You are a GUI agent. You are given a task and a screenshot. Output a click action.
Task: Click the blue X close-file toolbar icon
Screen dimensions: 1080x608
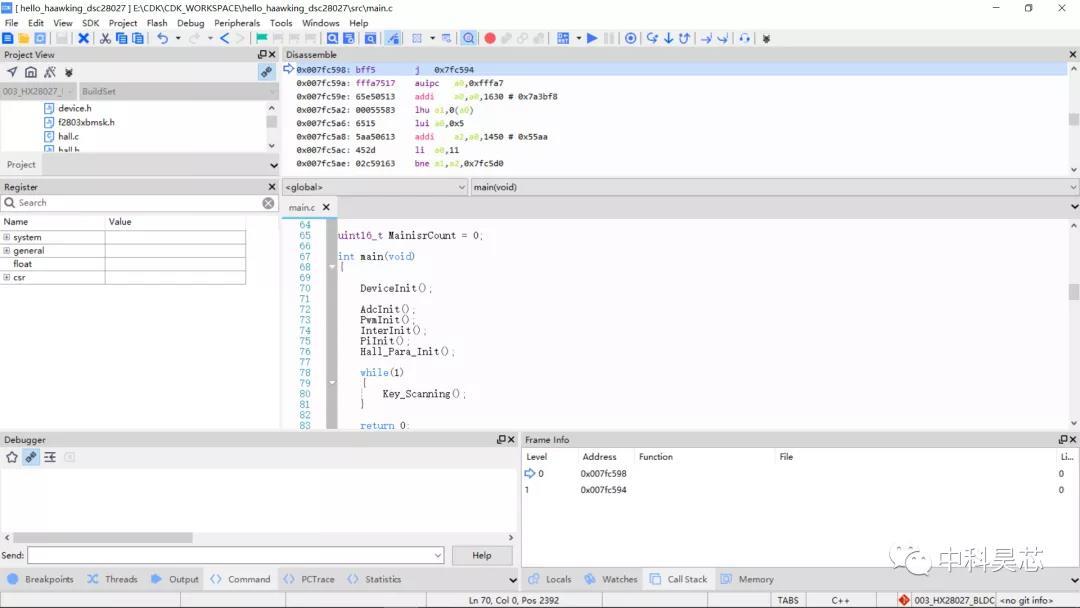(83, 39)
